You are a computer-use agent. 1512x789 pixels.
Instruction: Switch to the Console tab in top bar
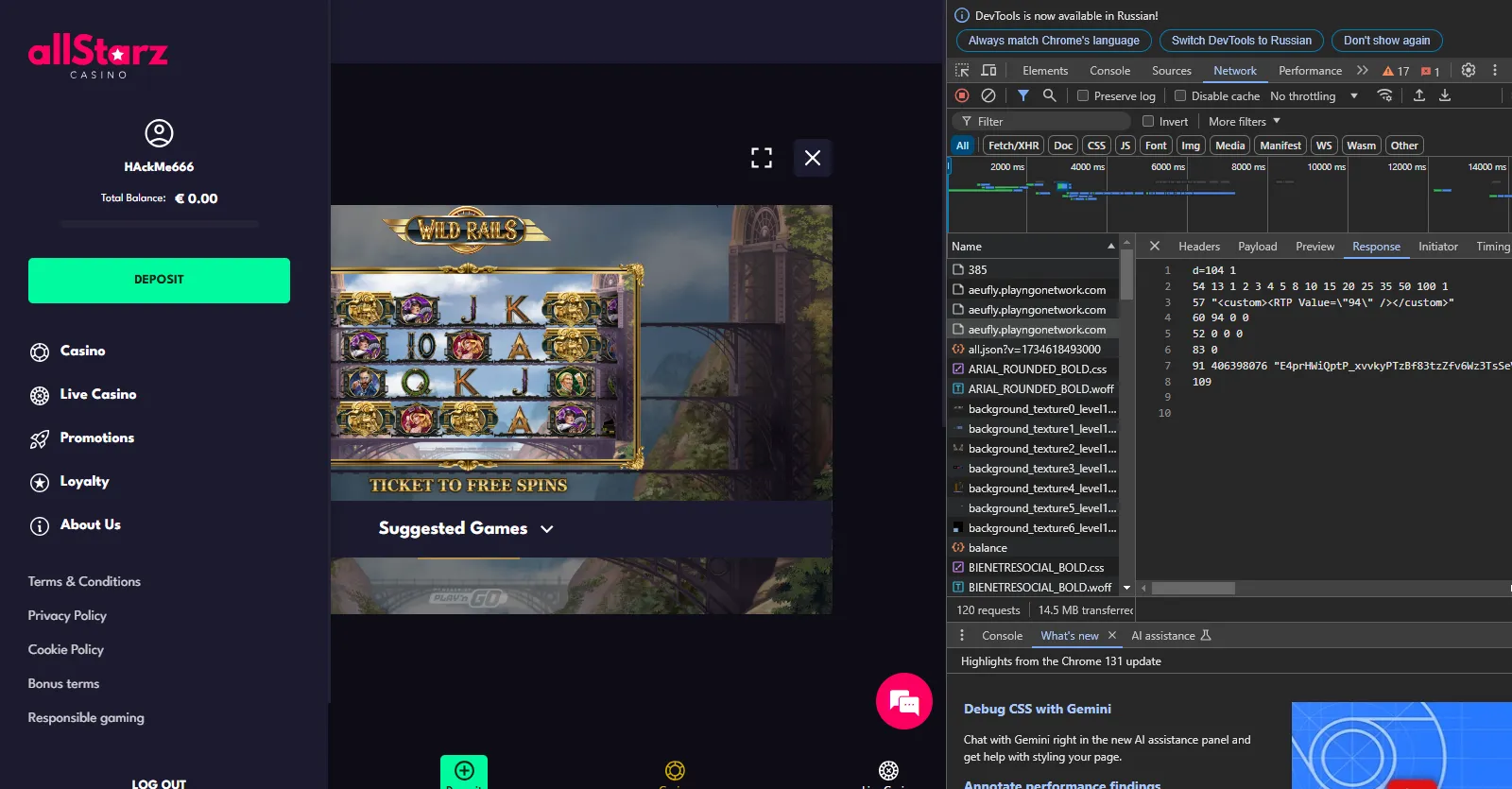point(1109,71)
